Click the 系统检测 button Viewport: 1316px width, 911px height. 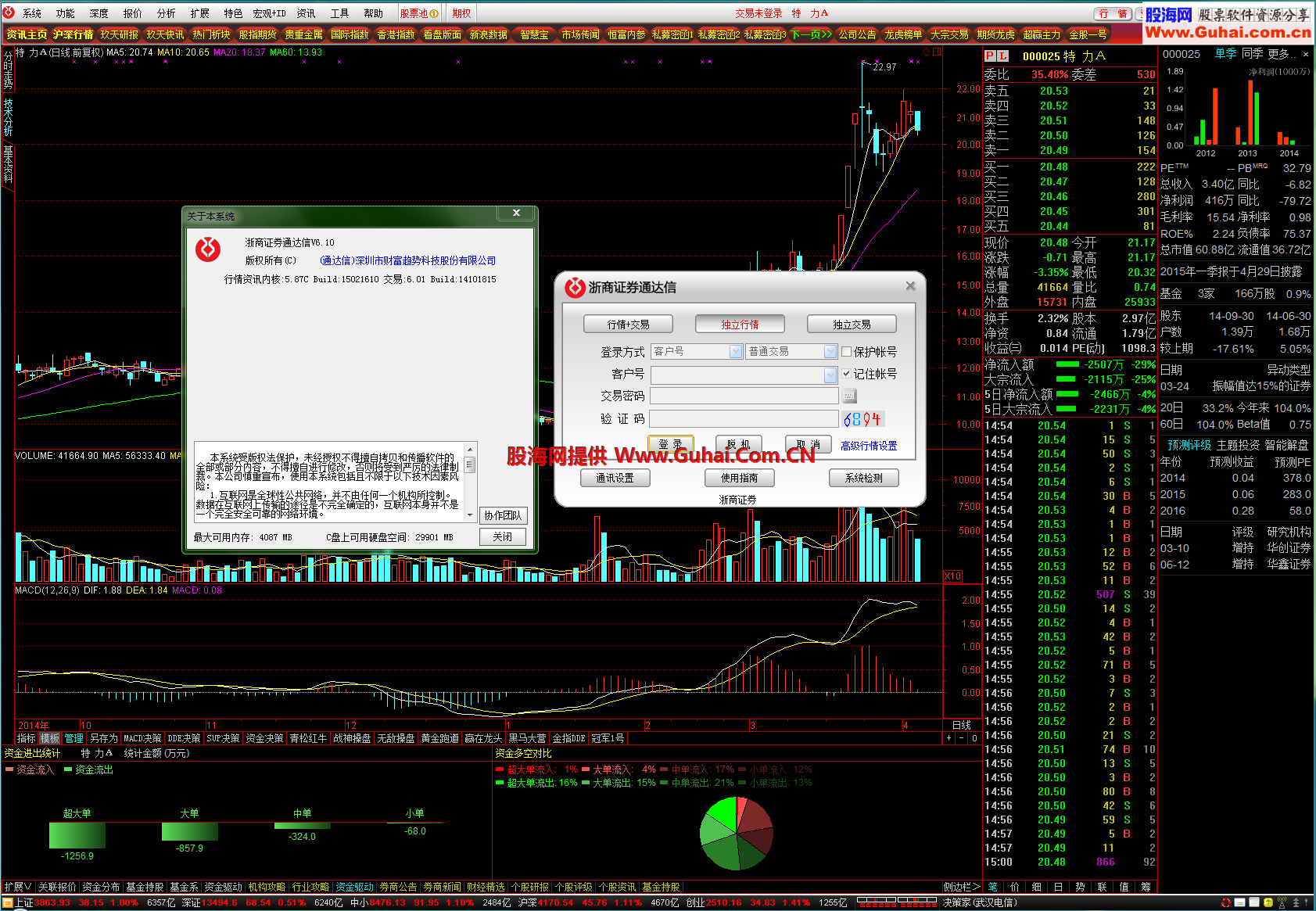(x=864, y=478)
